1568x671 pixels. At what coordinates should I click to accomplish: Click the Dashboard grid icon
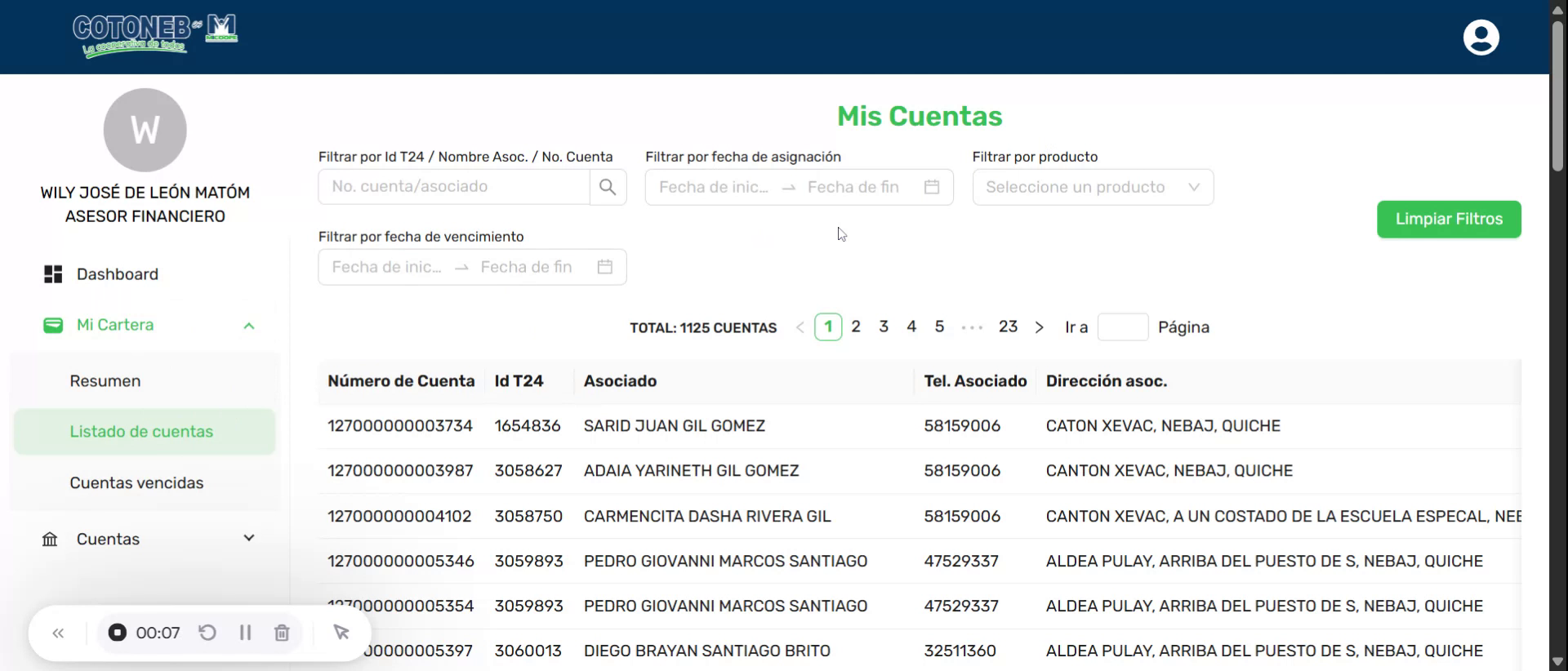pos(53,274)
